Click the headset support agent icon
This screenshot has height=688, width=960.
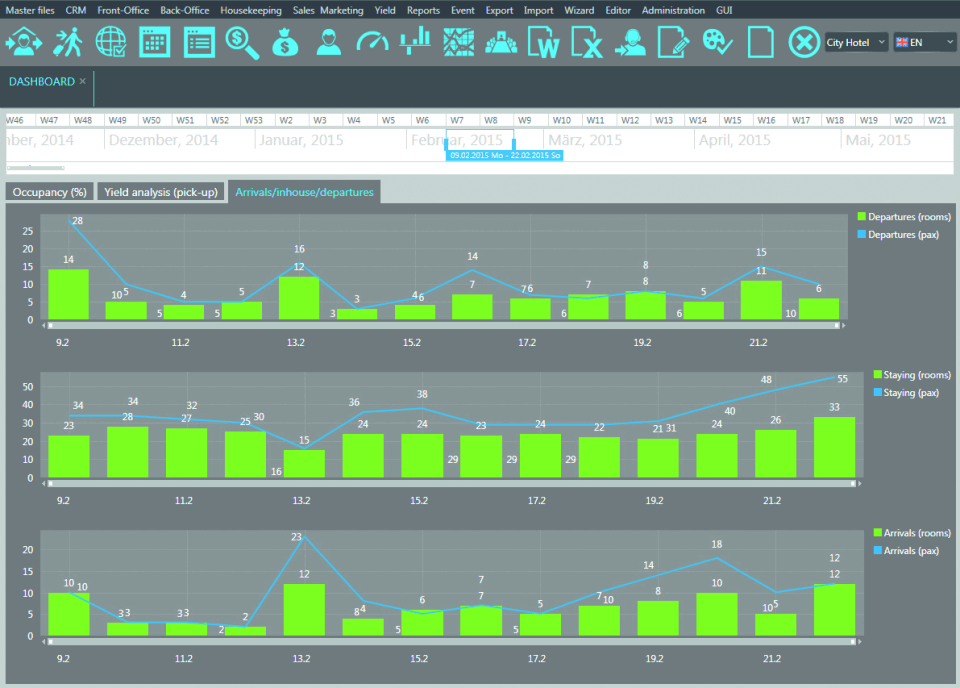pyautogui.click(x=630, y=42)
